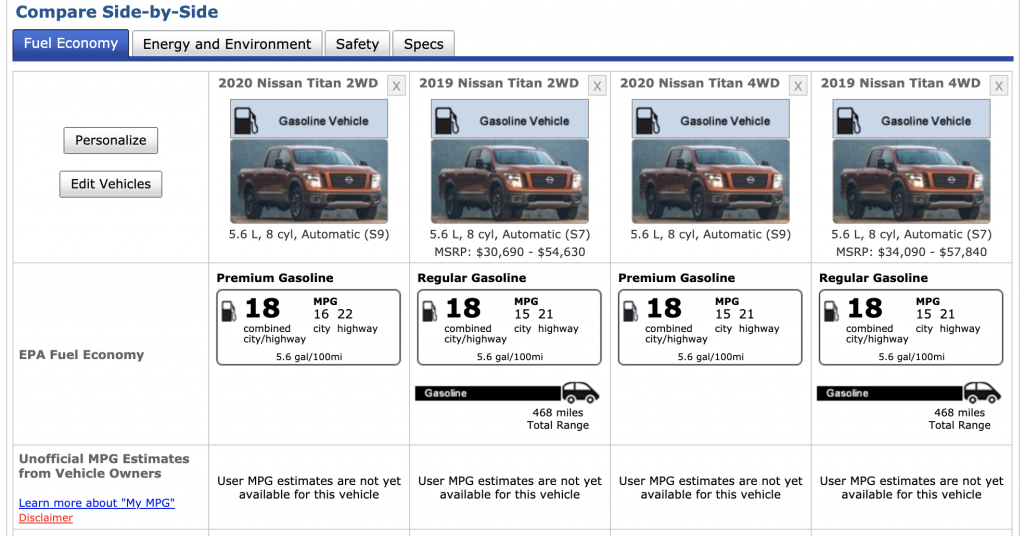Click car icon on 2019 Titan 4WD range bar
The image size is (1024, 536).
(x=982, y=392)
